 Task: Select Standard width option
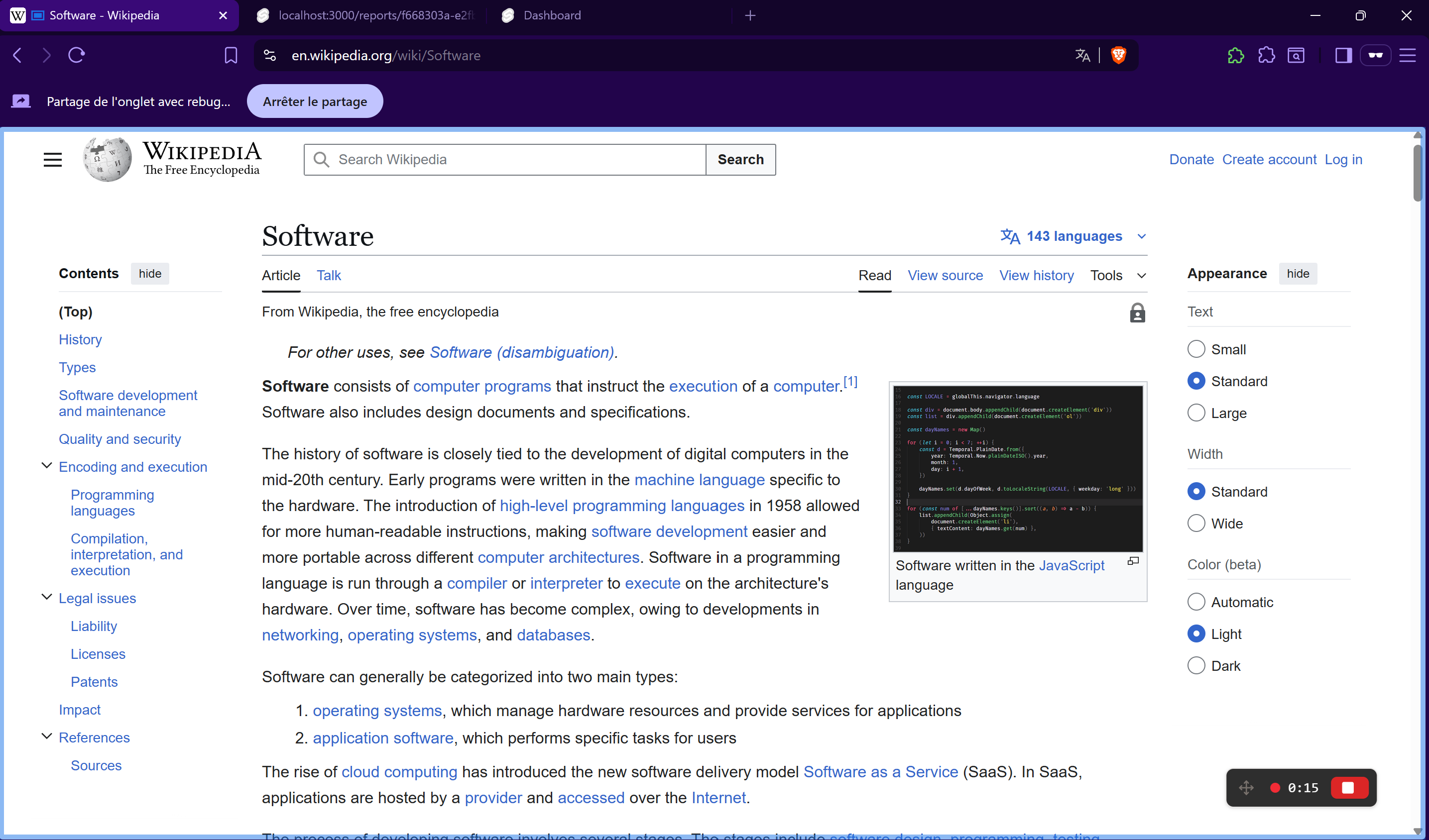pos(1196,492)
